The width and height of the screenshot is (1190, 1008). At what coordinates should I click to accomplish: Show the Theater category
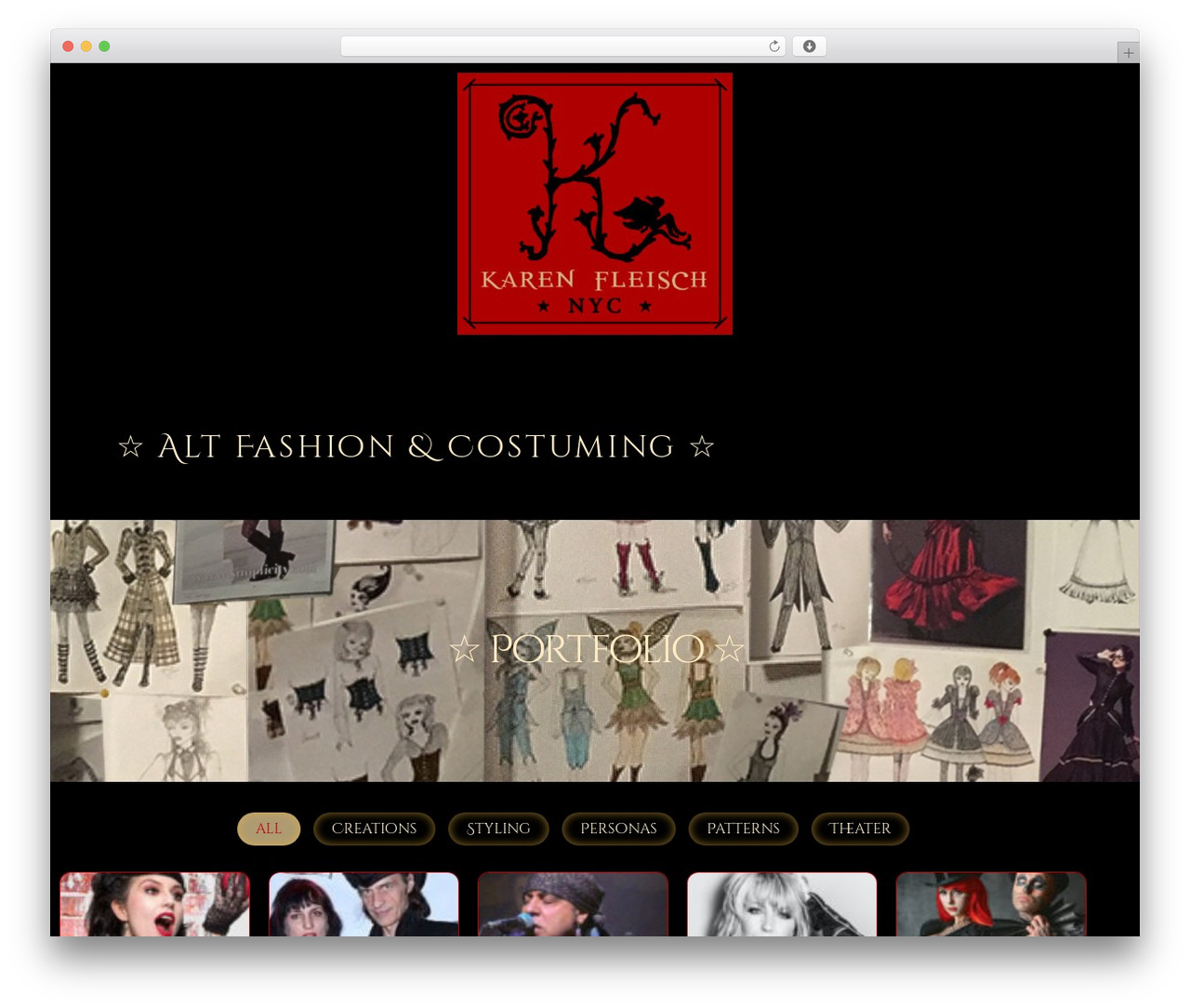click(860, 829)
